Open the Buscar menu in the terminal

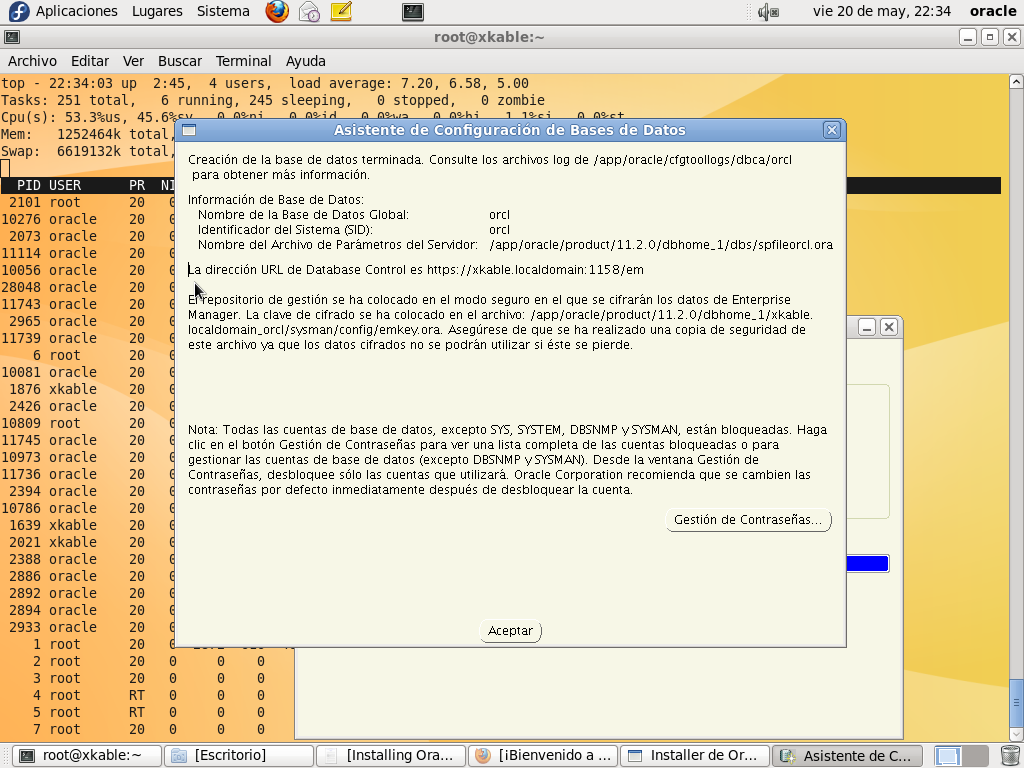pos(180,61)
